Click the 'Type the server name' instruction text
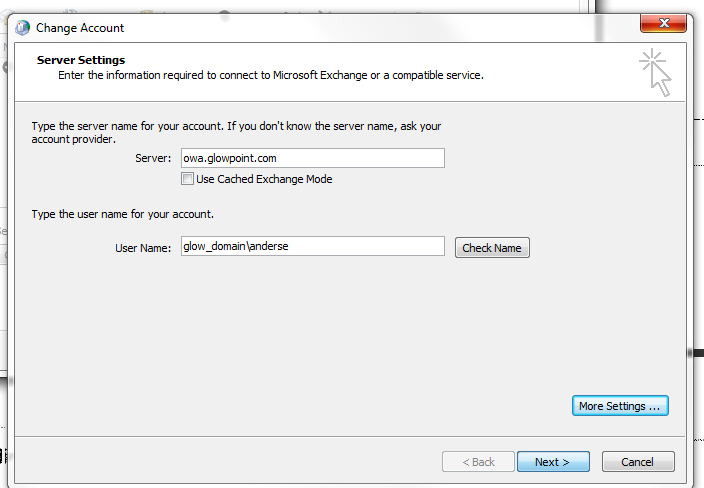This screenshot has height=488, width=704. 236,127
